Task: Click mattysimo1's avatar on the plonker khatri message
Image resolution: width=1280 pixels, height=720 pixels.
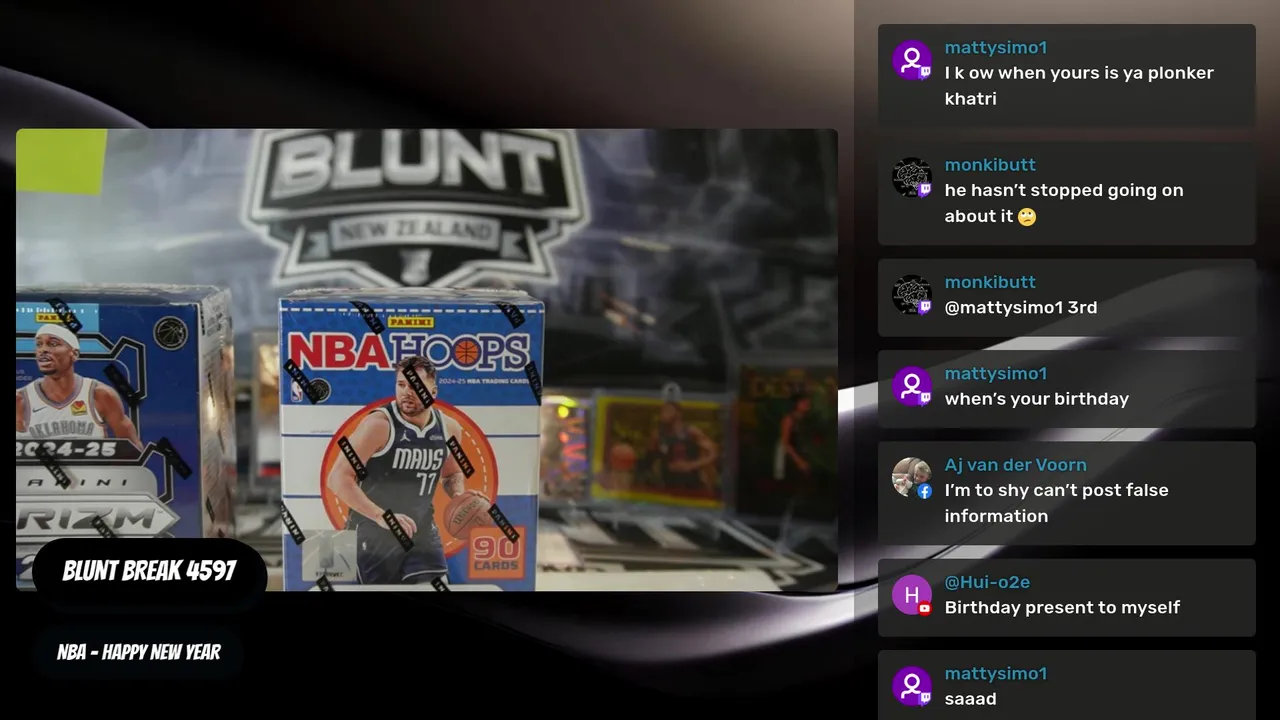Action: coord(911,60)
